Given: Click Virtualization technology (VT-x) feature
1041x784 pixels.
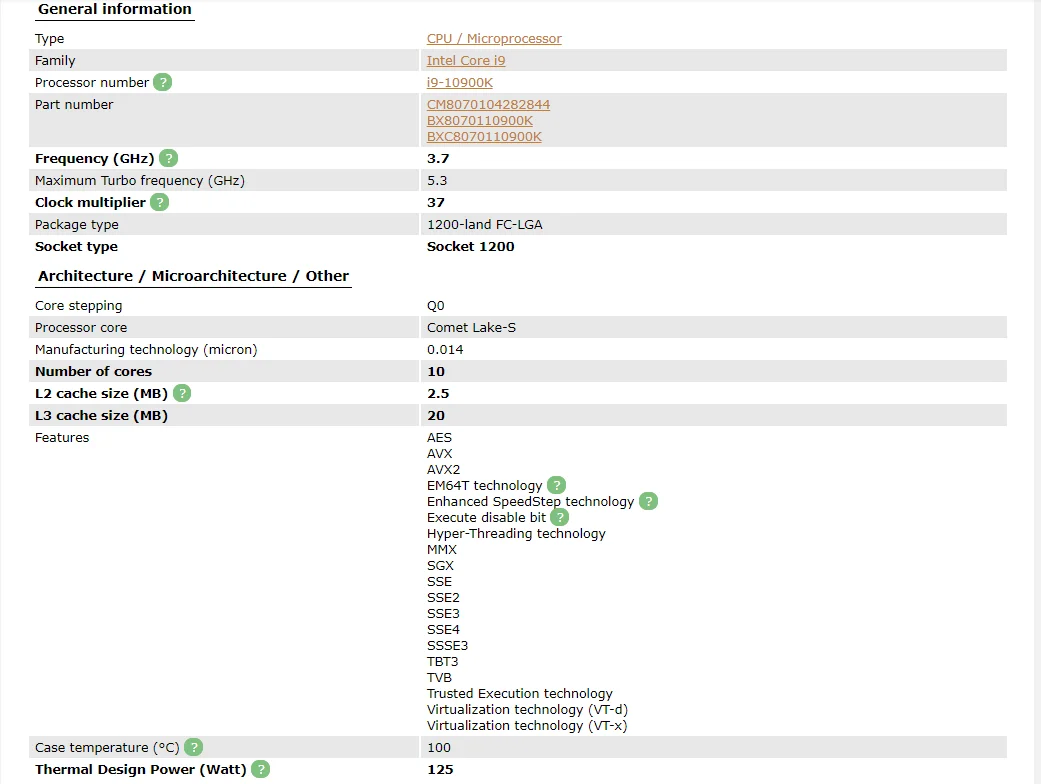Looking at the screenshot, I should (x=526, y=726).
